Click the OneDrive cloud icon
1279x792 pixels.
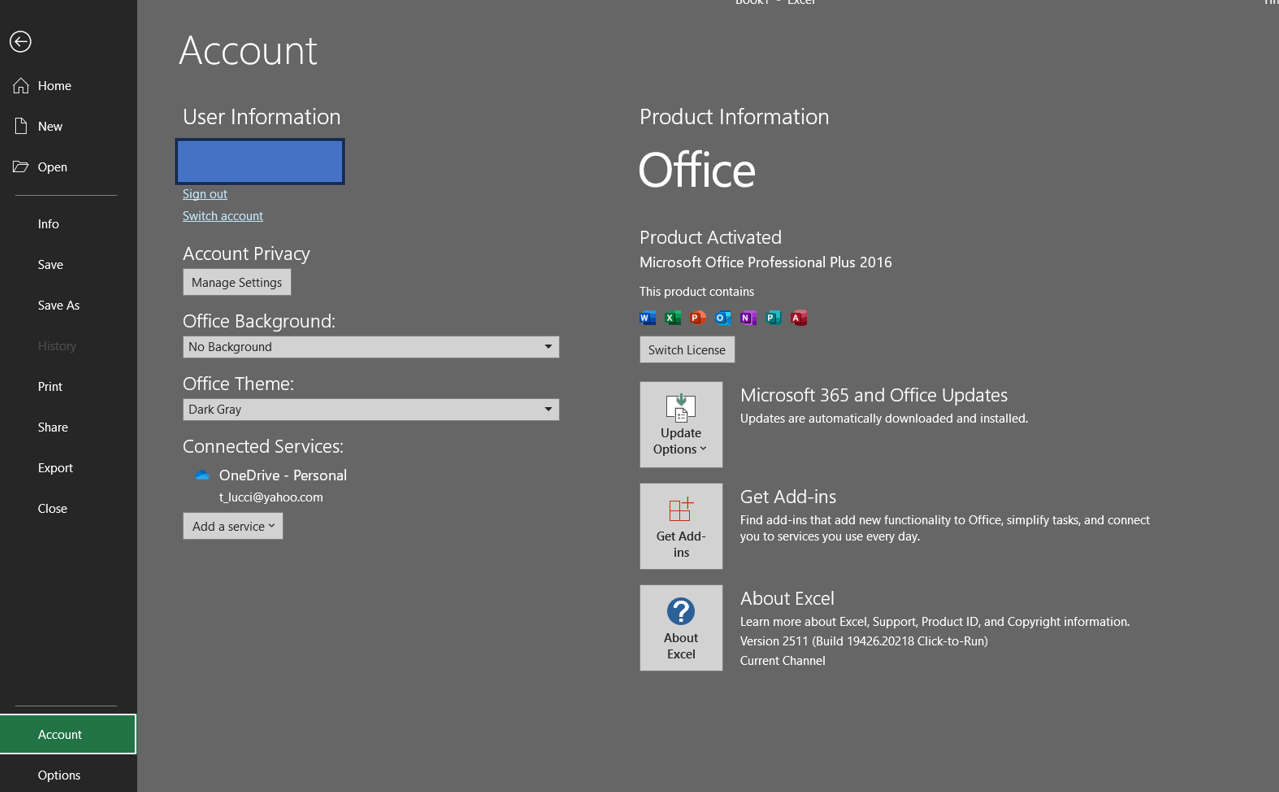pos(202,476)
